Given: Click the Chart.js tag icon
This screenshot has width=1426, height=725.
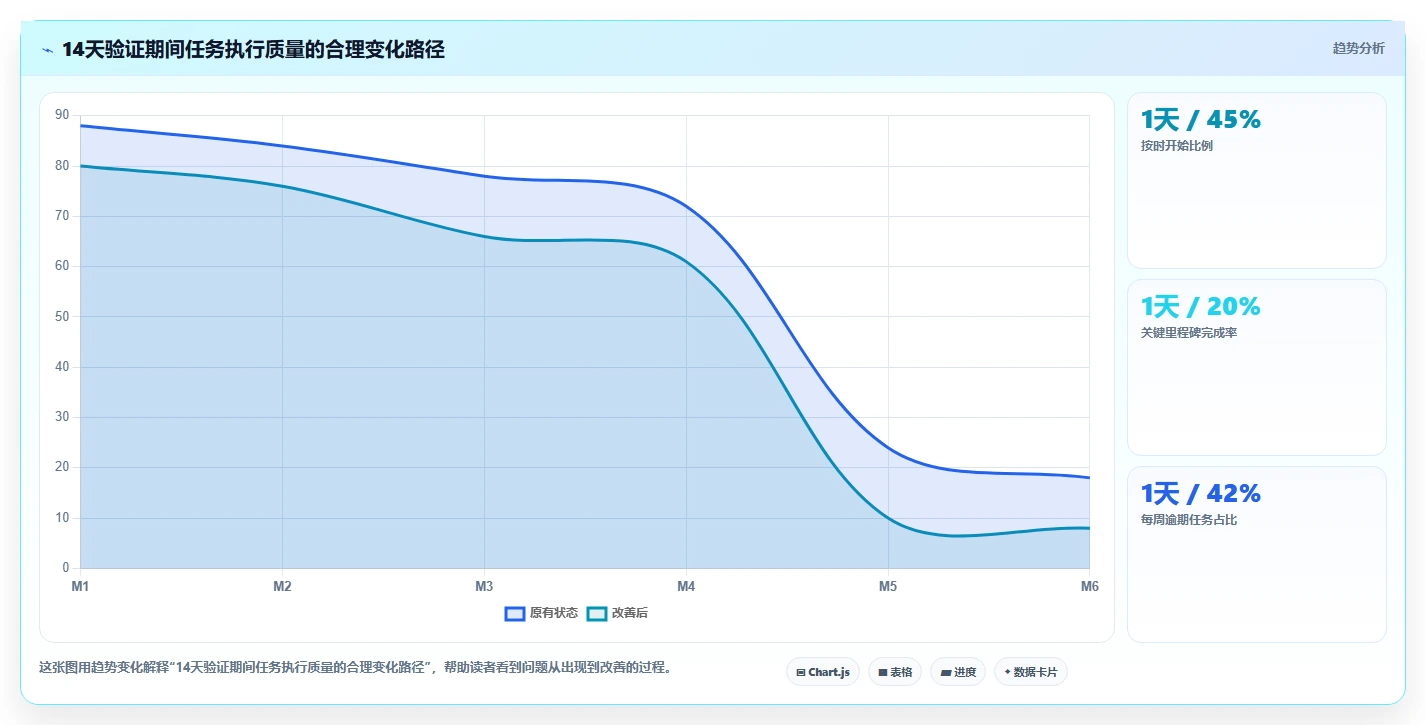Looking at the screenshot, I should coord(801,673).
